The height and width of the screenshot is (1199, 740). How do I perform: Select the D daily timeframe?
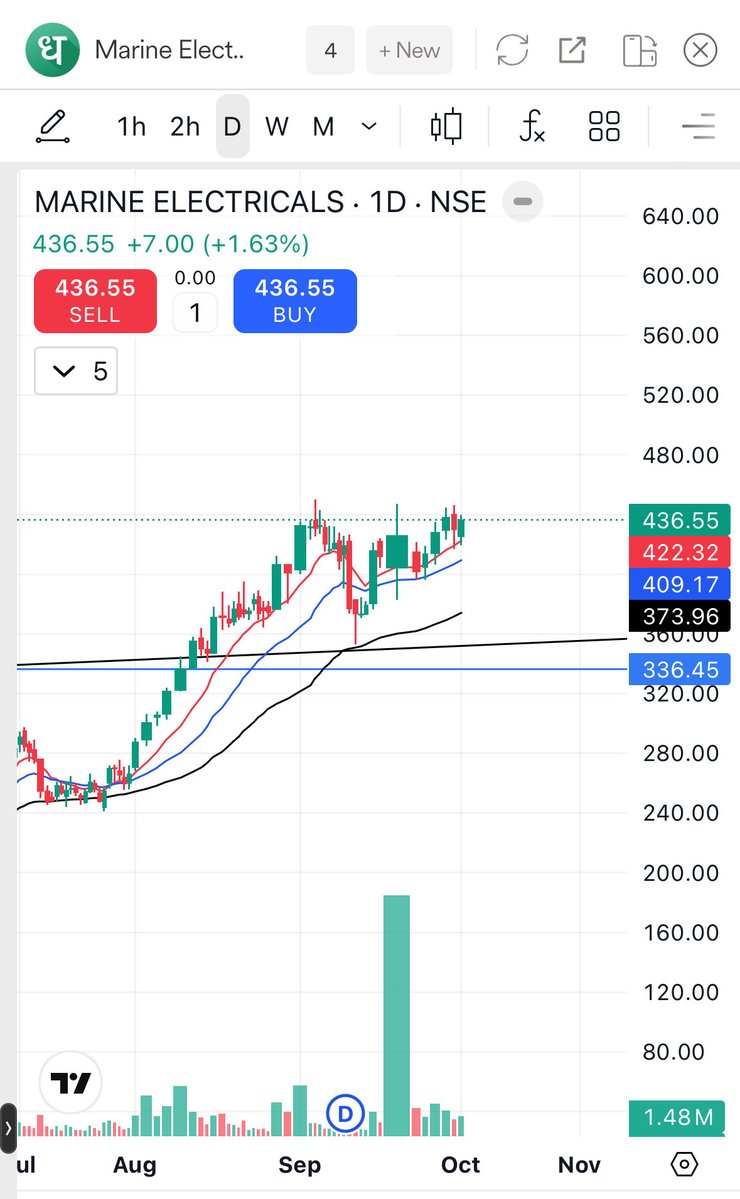(x=232, y=126)
